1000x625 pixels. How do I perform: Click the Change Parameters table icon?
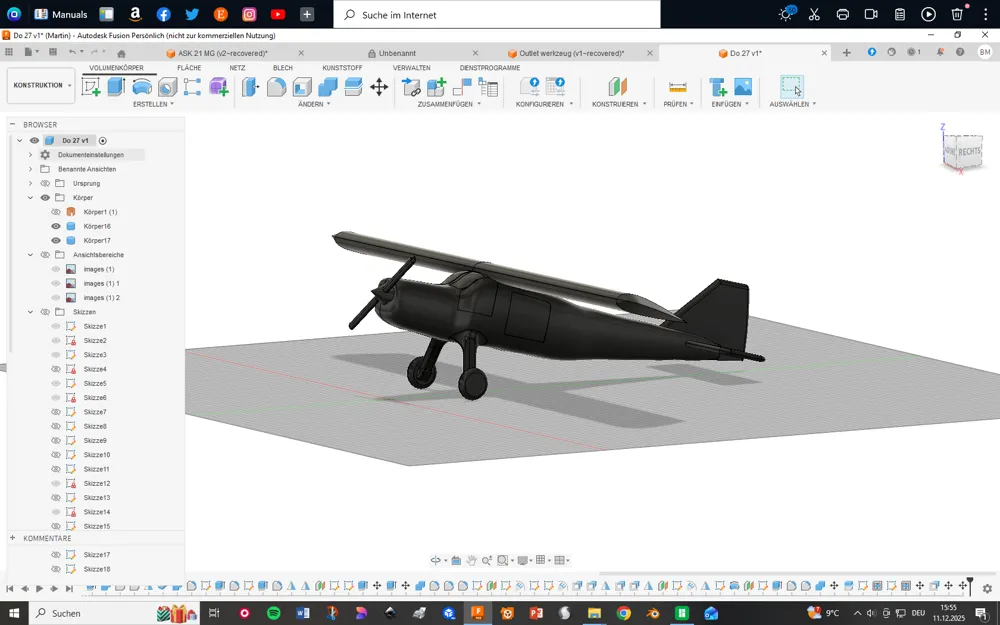[488, 87]
